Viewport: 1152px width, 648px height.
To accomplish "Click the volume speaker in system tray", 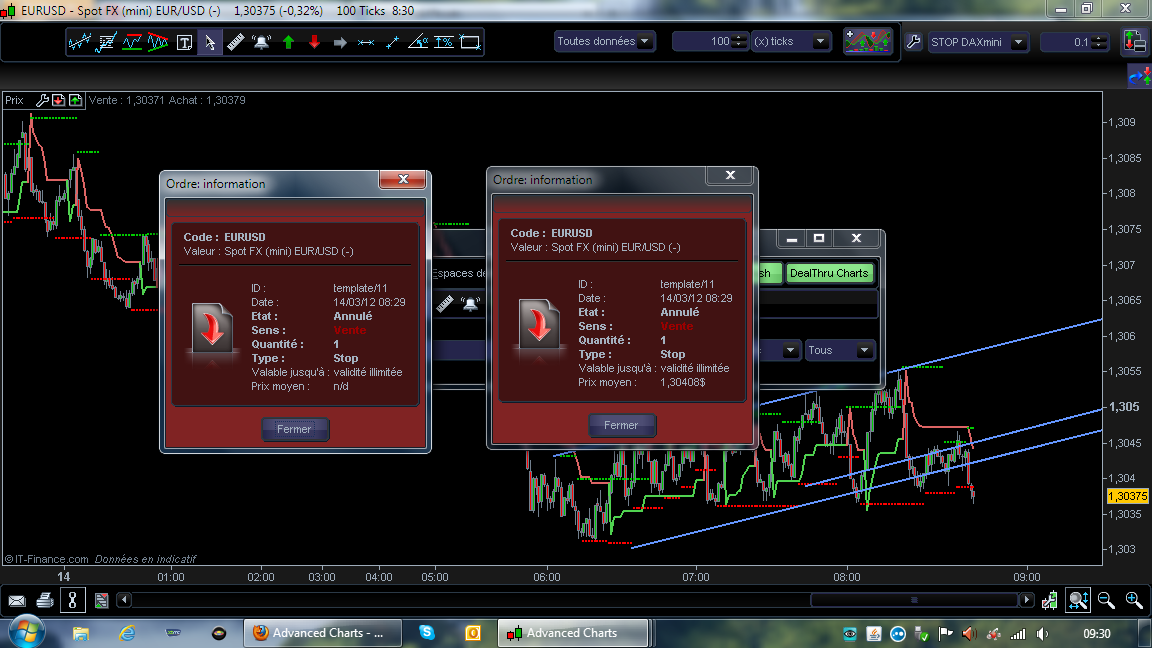I will tap(1042, 633).
